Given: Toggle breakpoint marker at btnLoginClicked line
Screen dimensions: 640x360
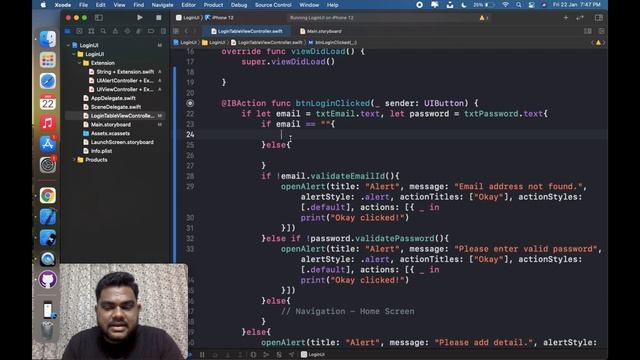Looking at the screenshot, I should (190, 103).
